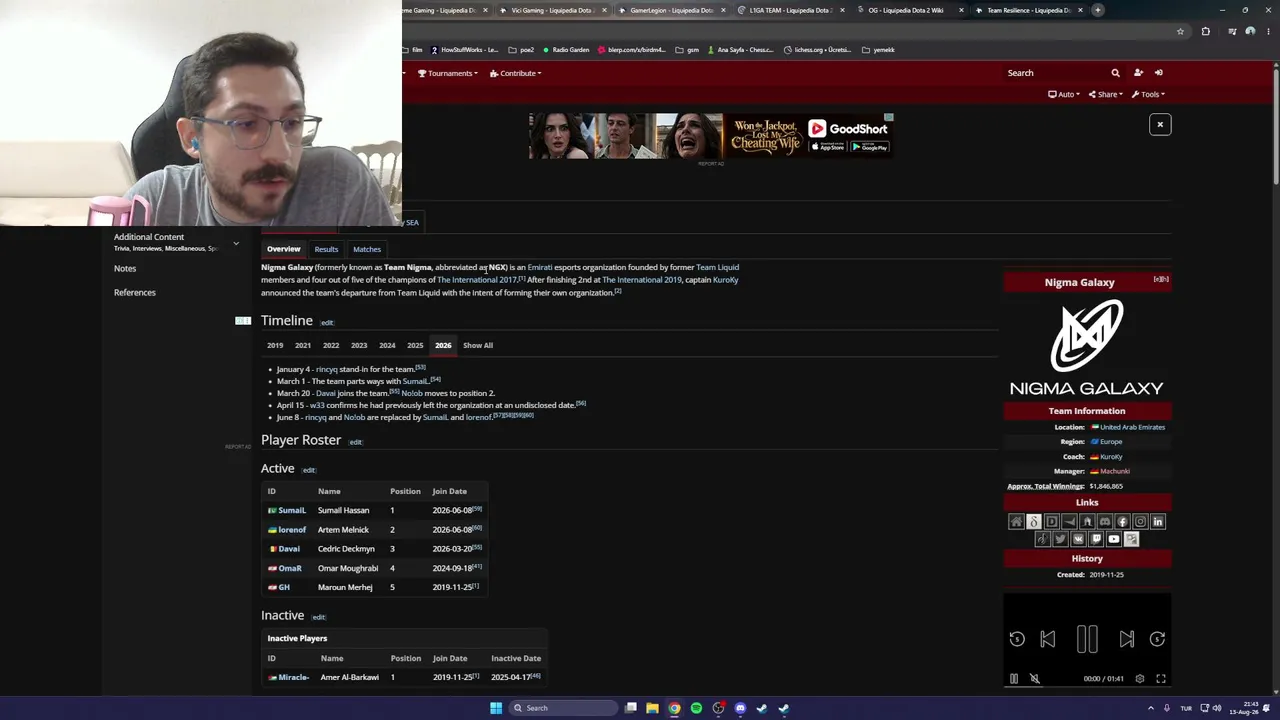
Task: Unmute the video player audio
Action: point(1035,679)
